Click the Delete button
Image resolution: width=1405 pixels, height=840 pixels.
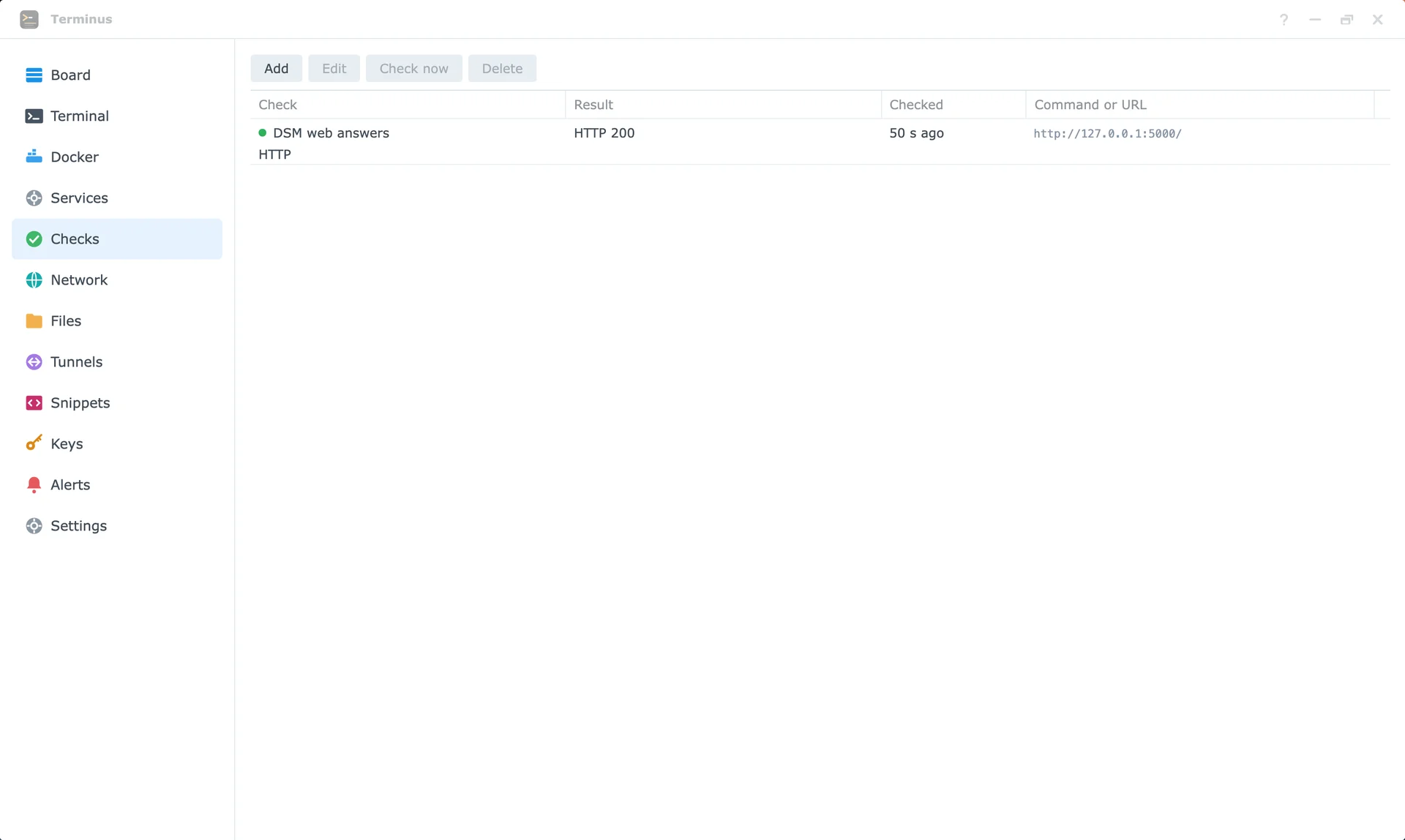[502, 68]
